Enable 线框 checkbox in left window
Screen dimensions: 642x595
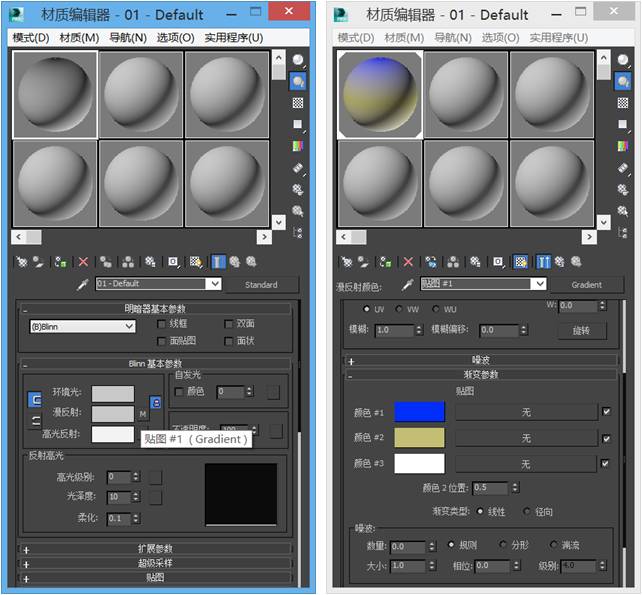(x=162, y=324)
